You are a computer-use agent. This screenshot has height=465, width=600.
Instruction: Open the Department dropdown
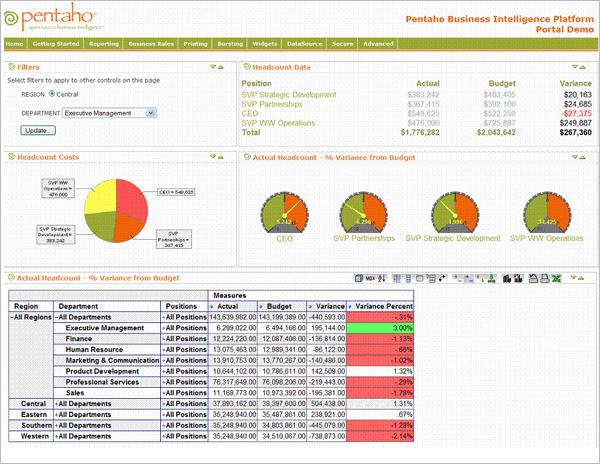[151, 113]
